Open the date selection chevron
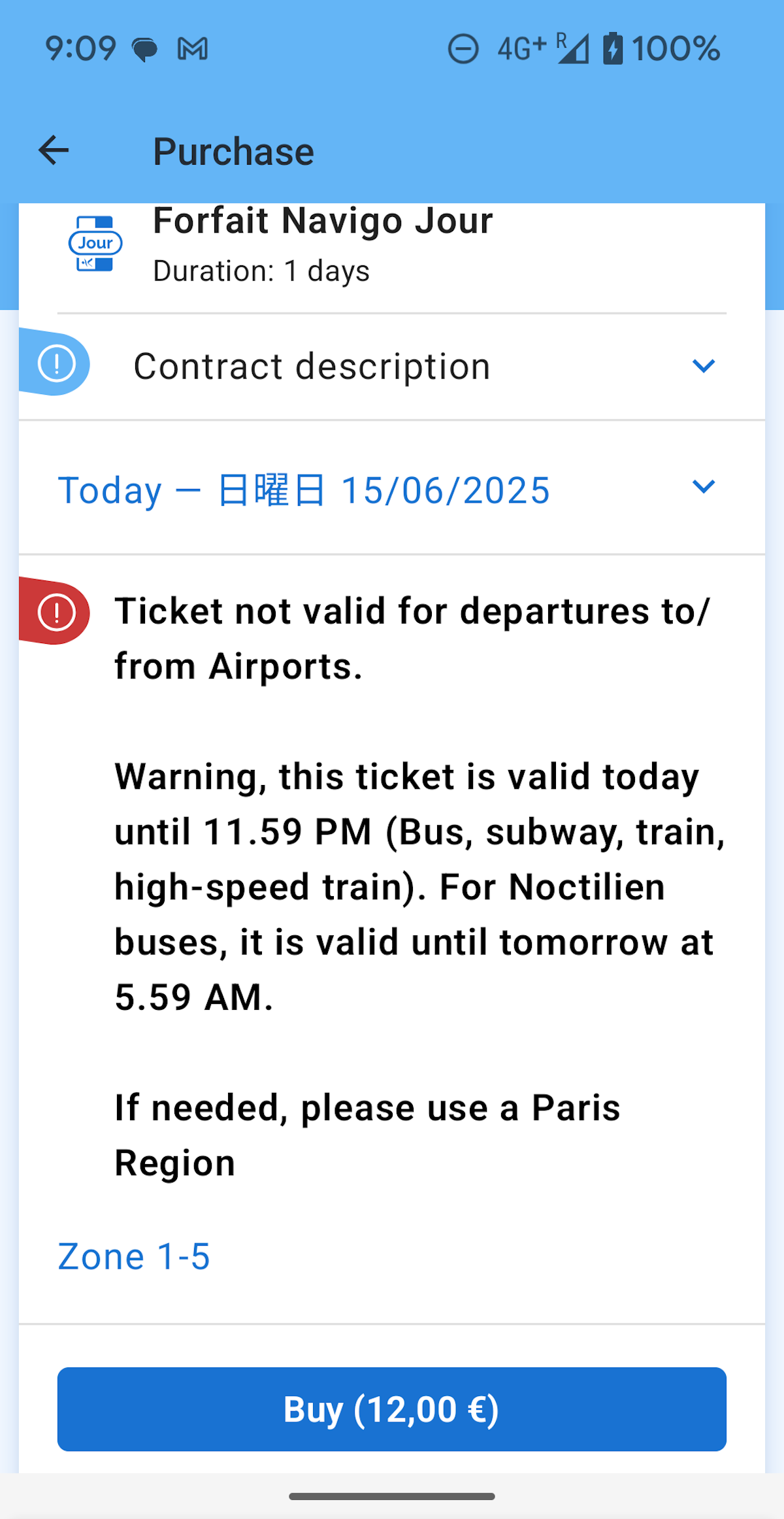The width and height of the screenshot is (784, 1519). tap(703, 487)
